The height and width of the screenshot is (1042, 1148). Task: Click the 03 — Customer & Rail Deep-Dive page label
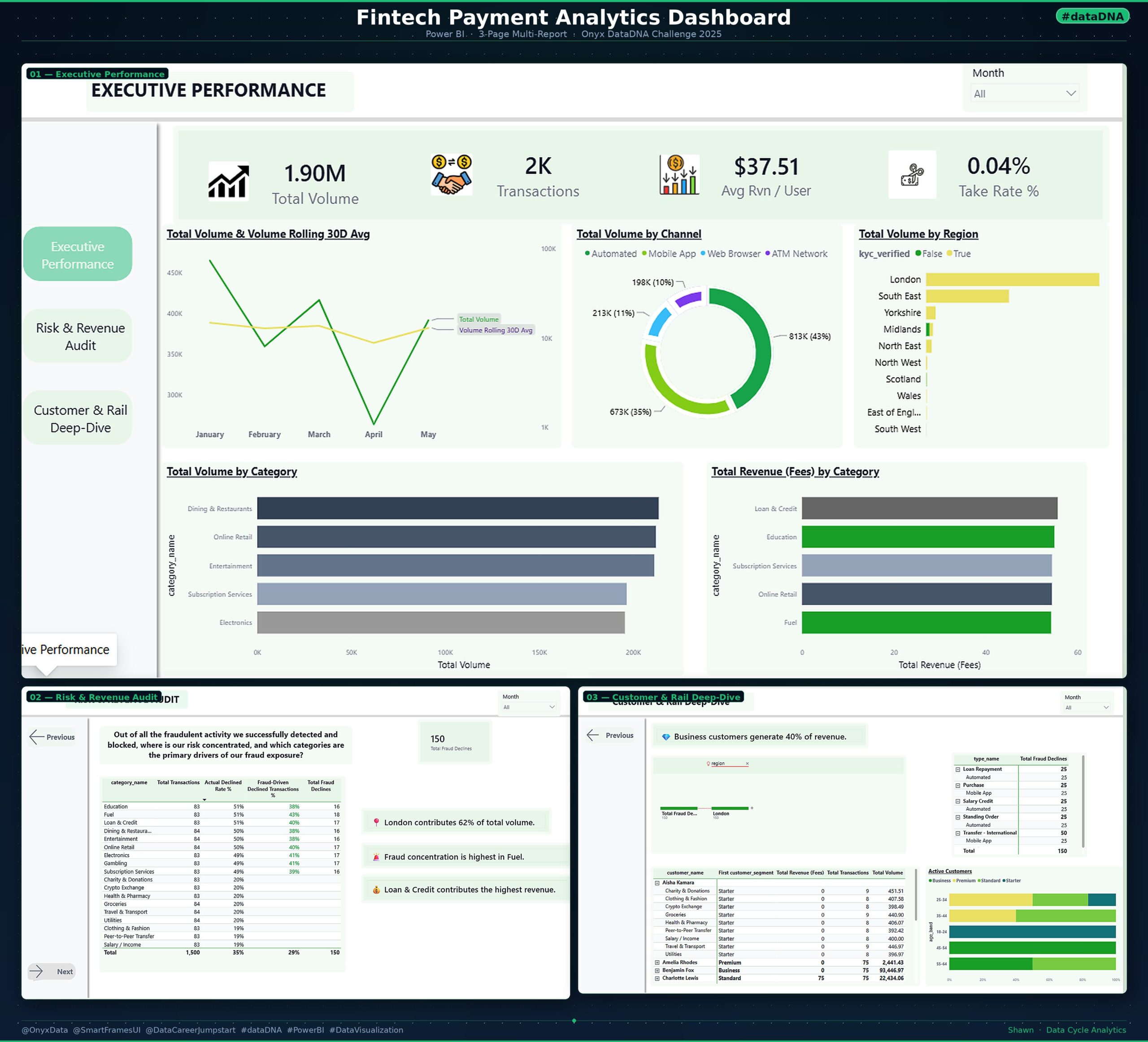tap(663, 697)
